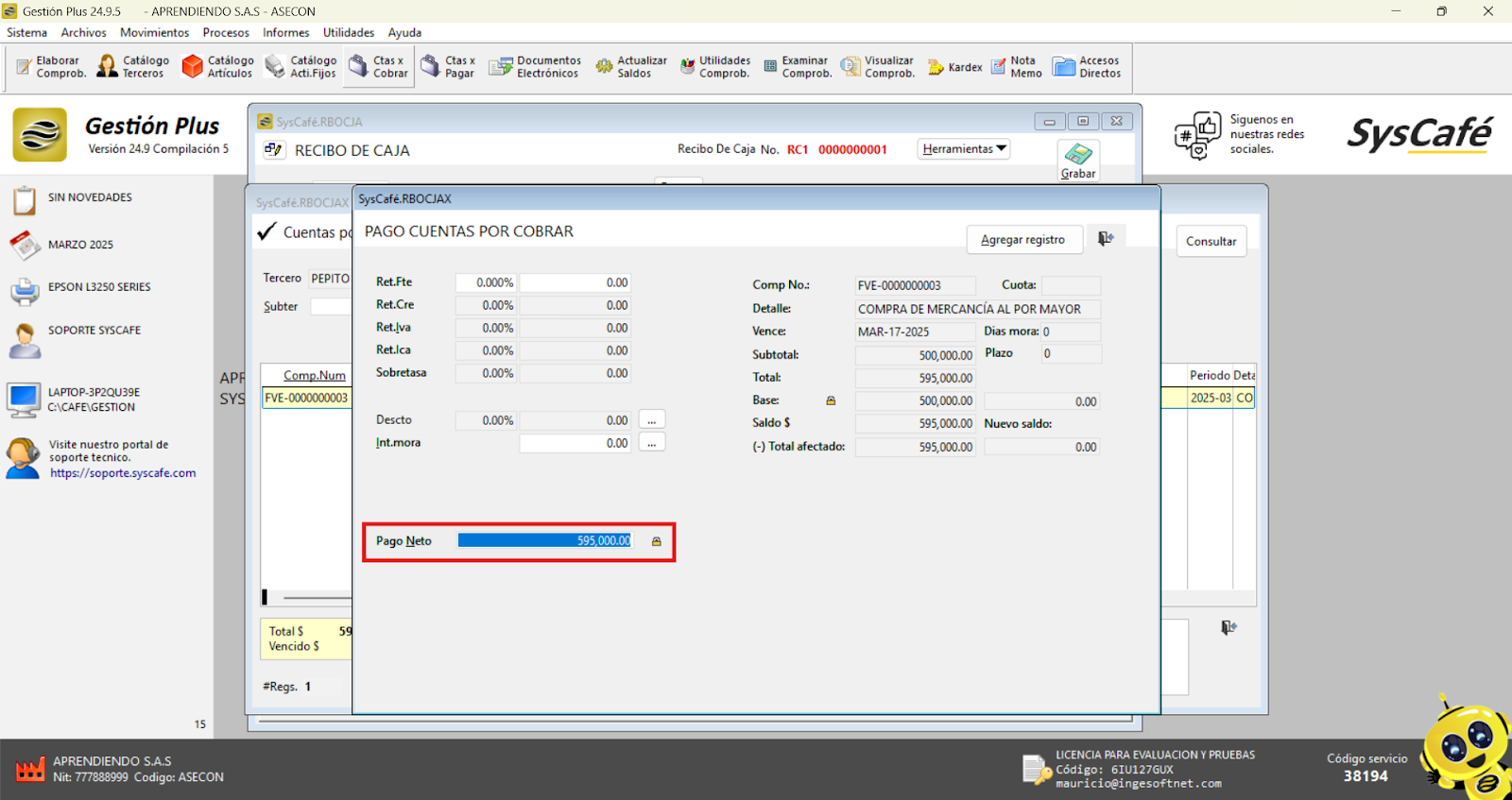Screen dimensions: 1512x800
Task: Open the Kardex tool
Action: (954, 67)
